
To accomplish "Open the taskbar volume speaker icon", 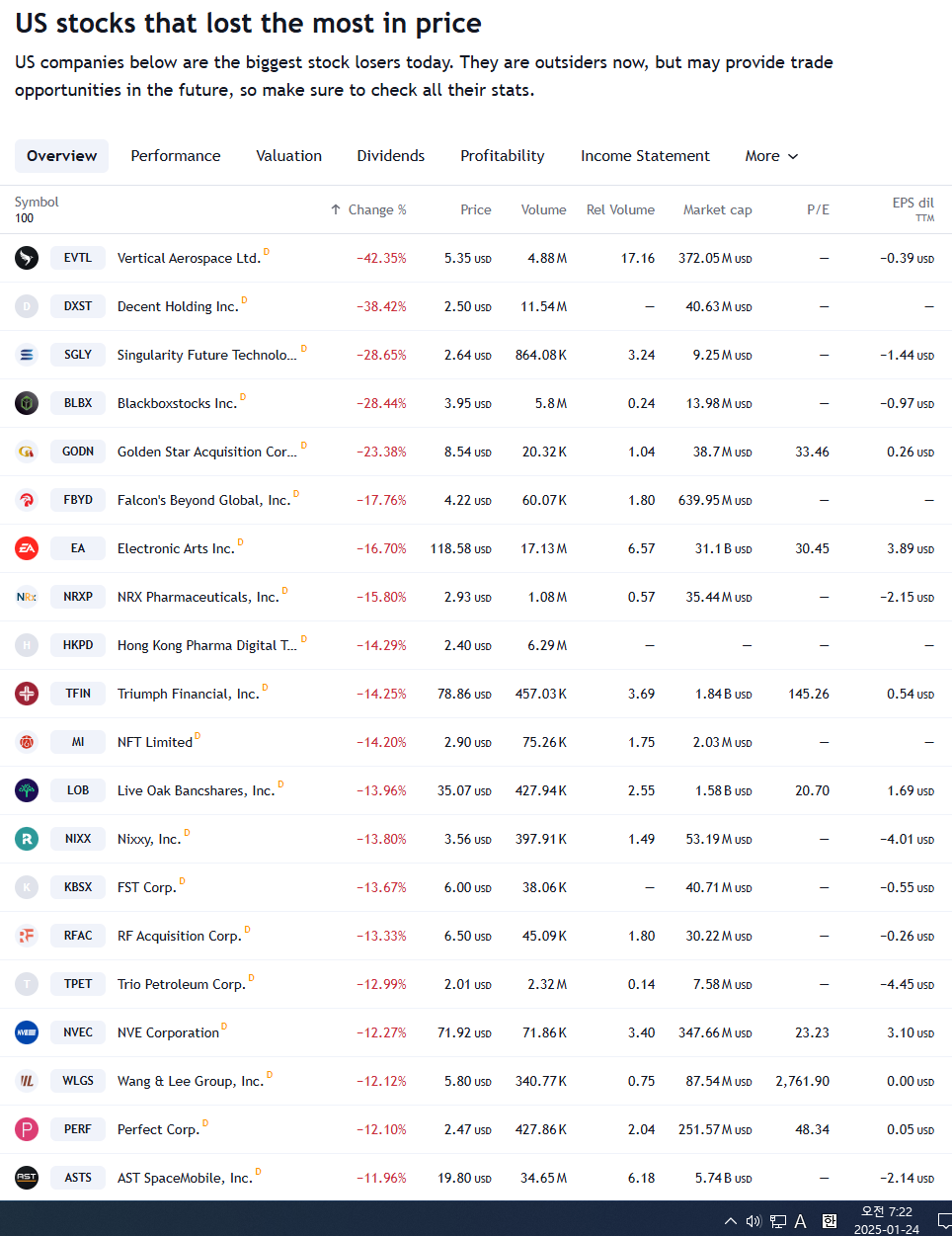I will [754, 1221].
